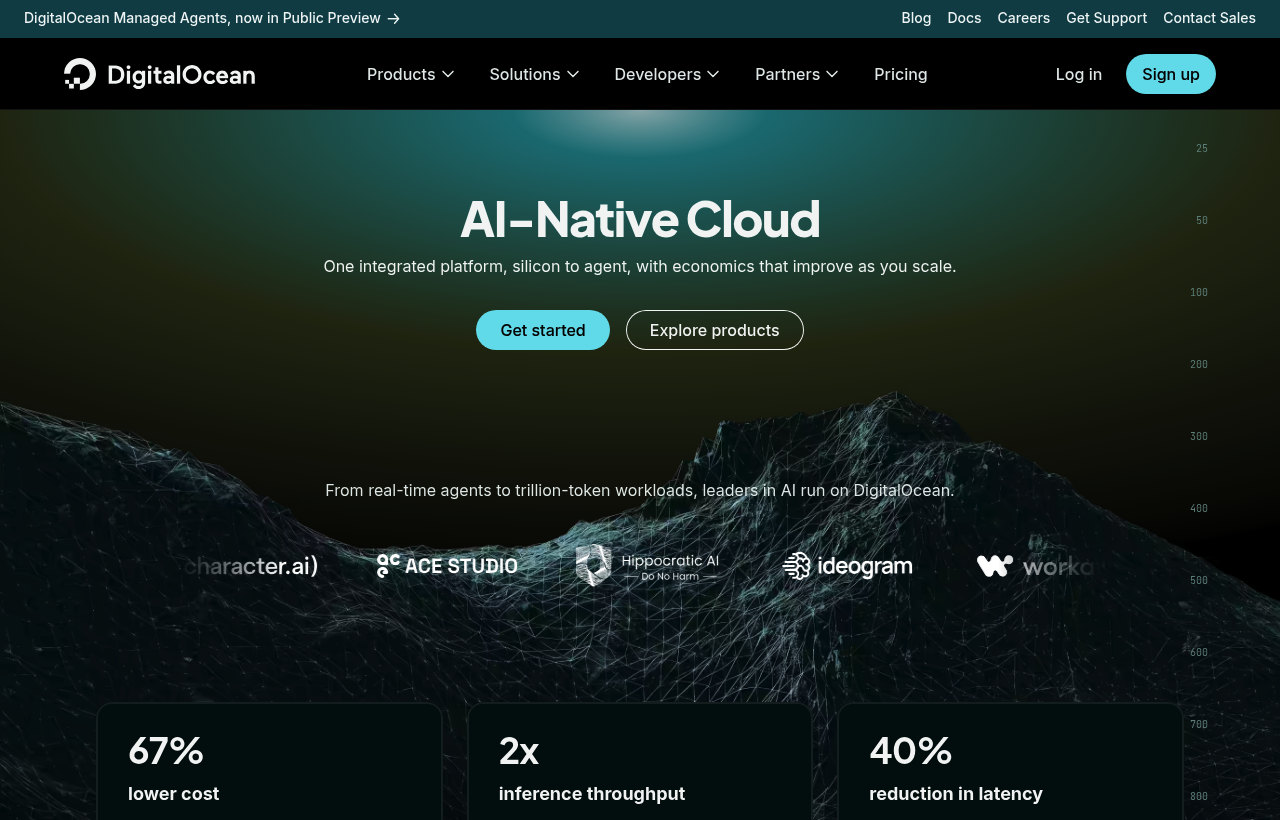Click the Get started button
The image size is (1280, 820).
(x=543, y=330)
